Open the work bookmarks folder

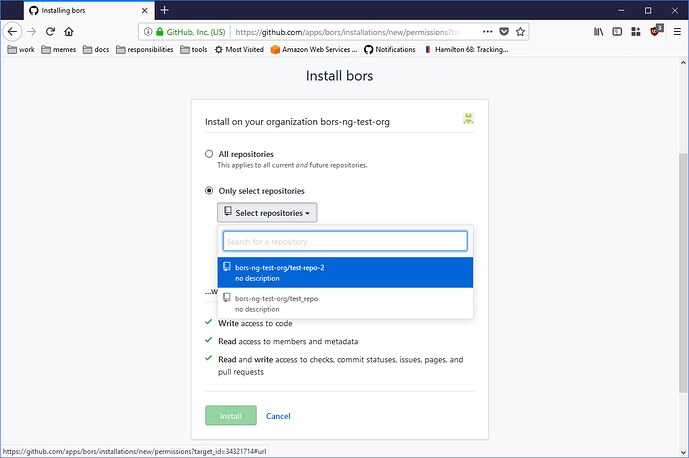(21, 50)
